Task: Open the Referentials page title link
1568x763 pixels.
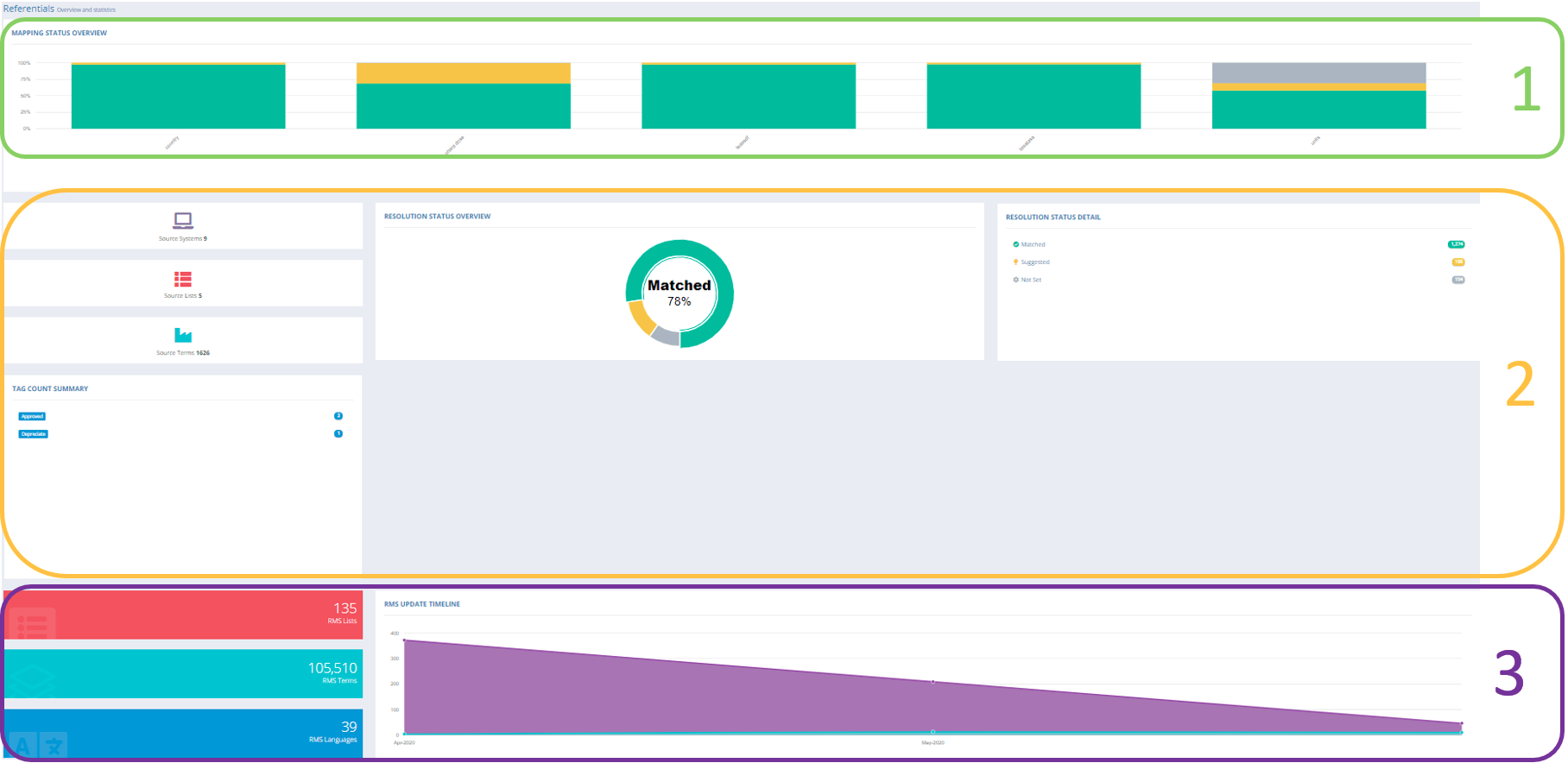Action: click(x=28, y=9)
